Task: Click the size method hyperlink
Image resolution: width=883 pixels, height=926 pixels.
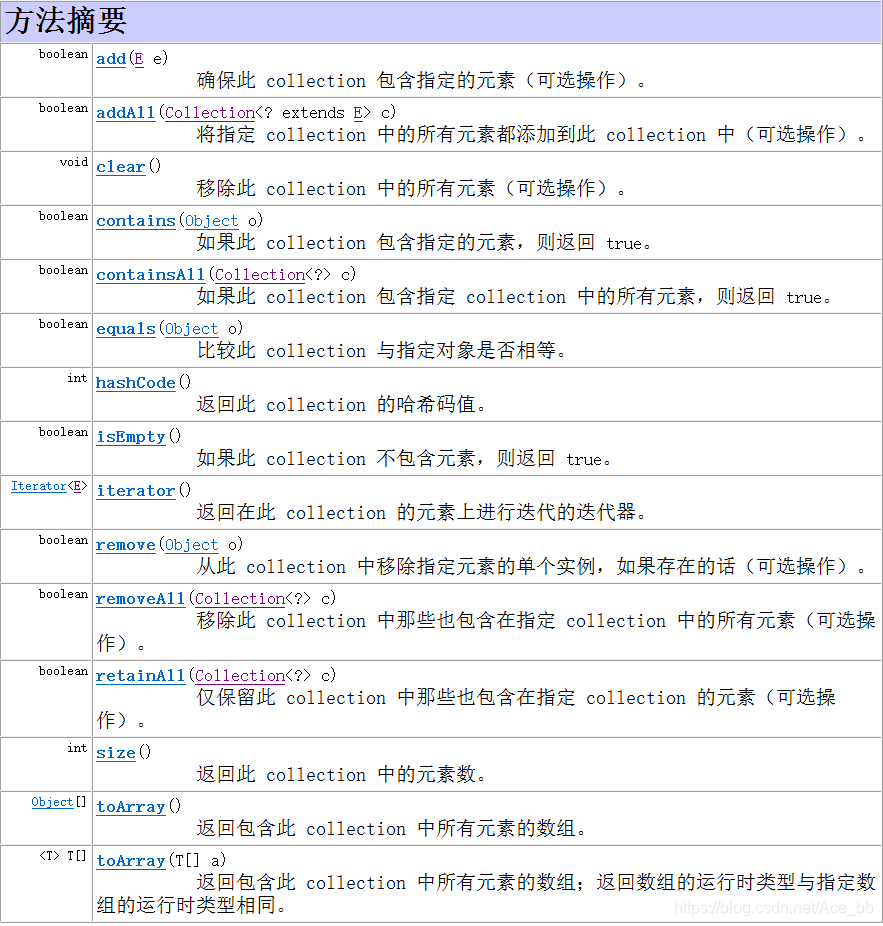Action: tap(116, 753)
